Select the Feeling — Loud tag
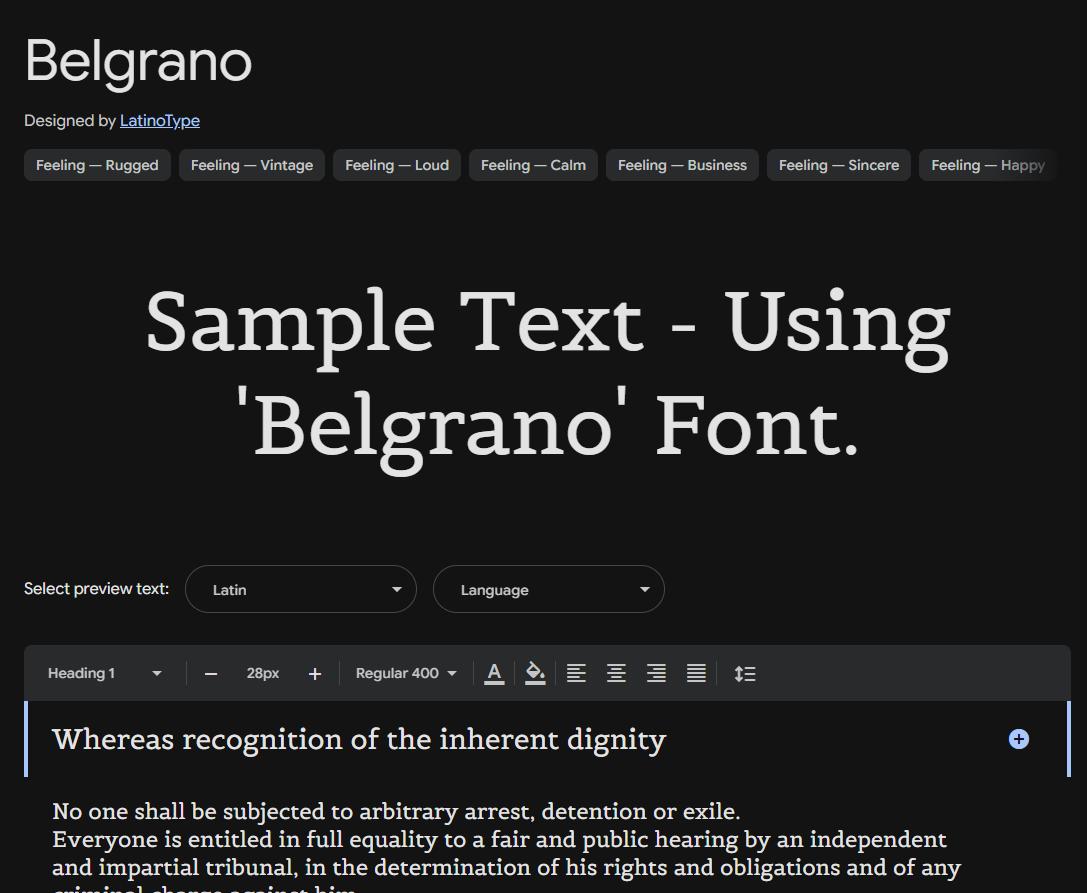Image resolution: width=1087 pixels, height=893 pixels. click(x=397, y=165)
